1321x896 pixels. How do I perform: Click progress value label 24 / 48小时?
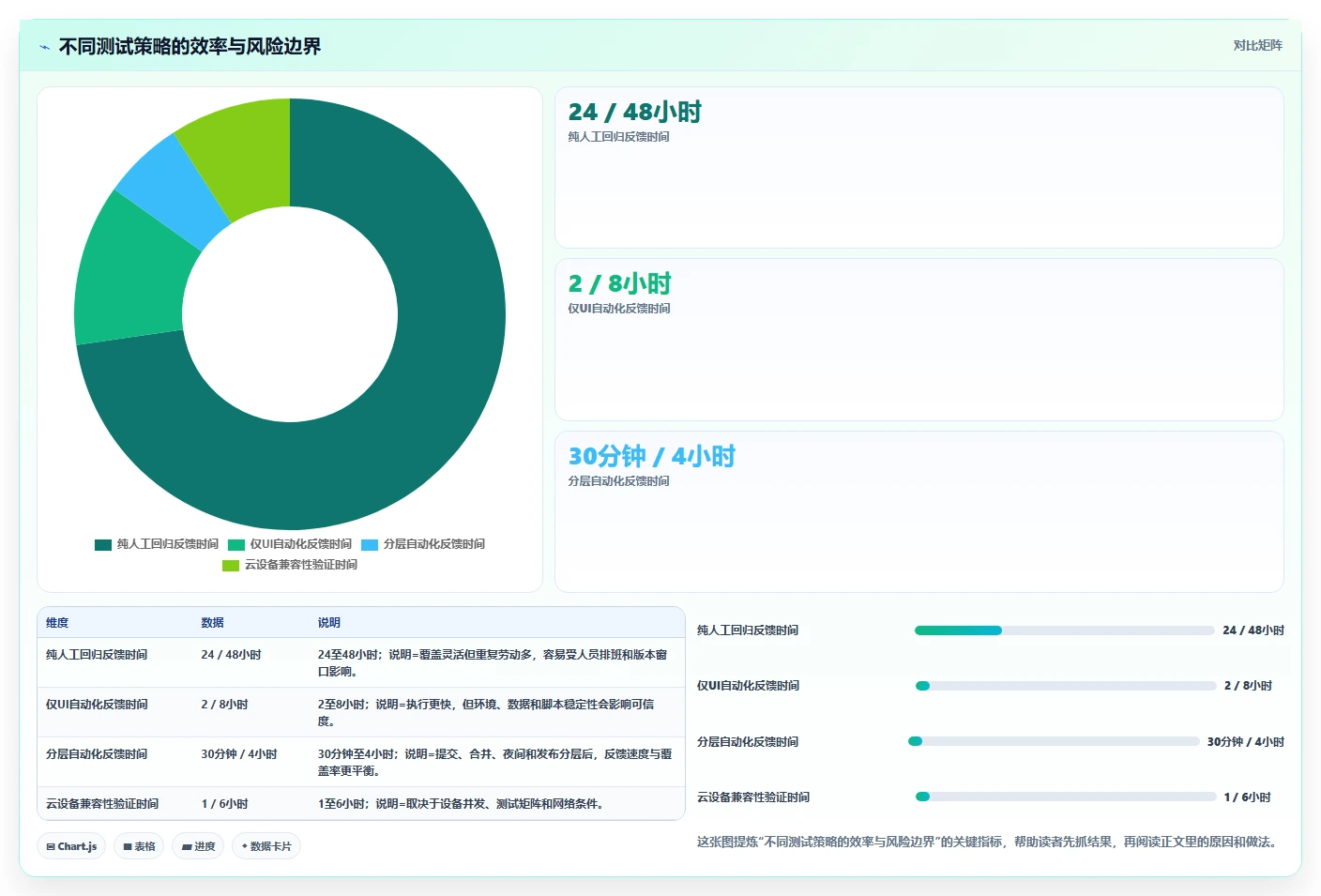(x=1253, y=630)
